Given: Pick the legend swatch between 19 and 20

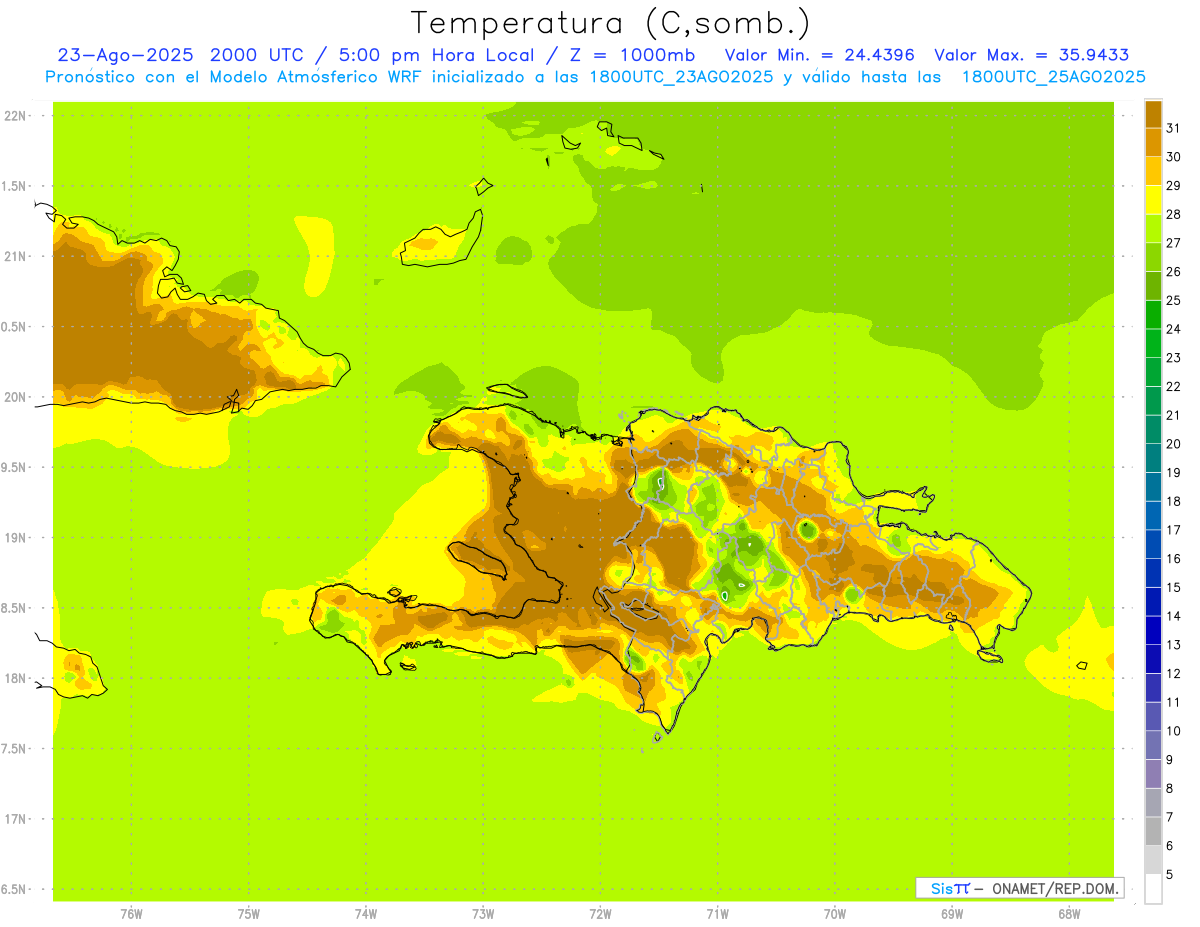Looking at the screenshot, I should [1153, 457].
